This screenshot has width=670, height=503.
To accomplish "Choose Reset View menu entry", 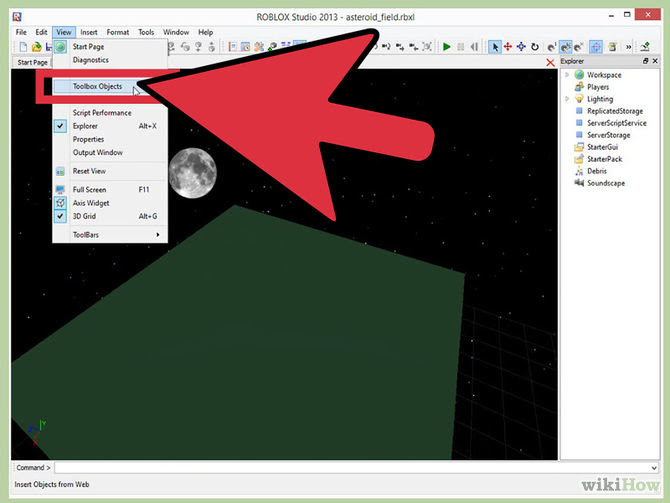I will pyautogui.click(x=110, y=171).
